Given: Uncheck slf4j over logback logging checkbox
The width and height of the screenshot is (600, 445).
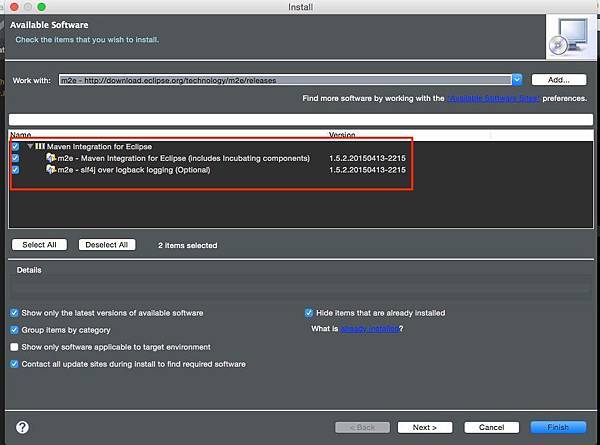Looking at the screenshot, I should click(x=15, y=170).
